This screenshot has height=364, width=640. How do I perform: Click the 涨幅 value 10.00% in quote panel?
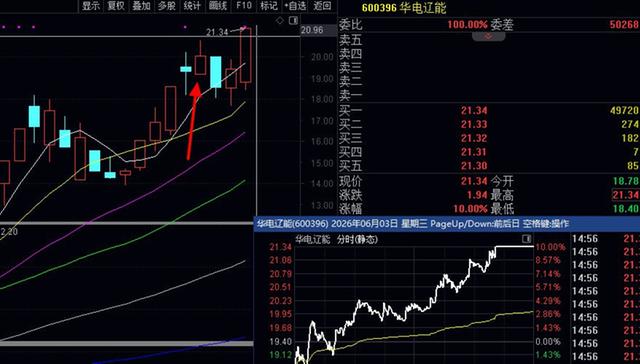click(471, 209)
